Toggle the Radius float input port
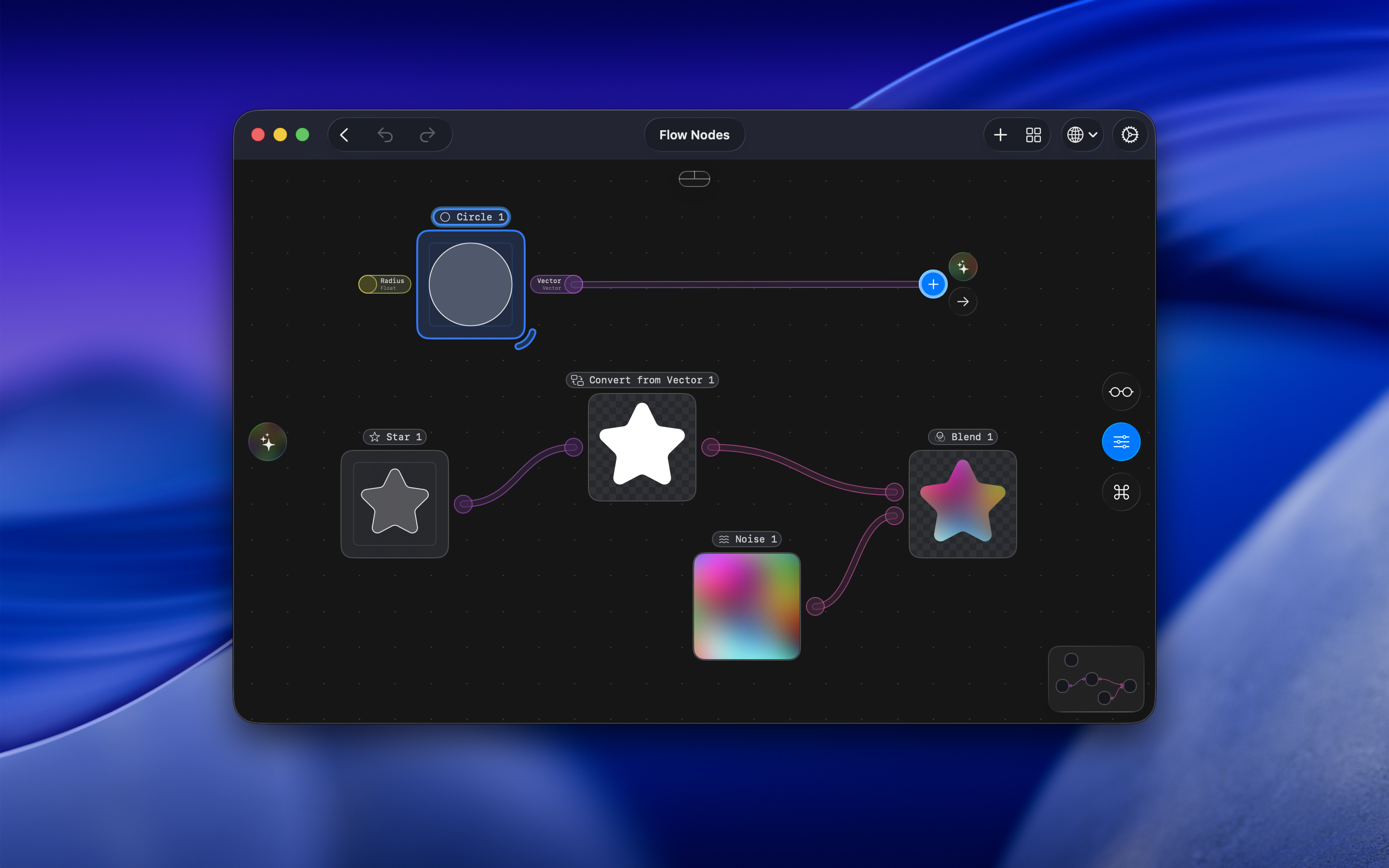1389x868 pixels. click(x=368, y=284)
